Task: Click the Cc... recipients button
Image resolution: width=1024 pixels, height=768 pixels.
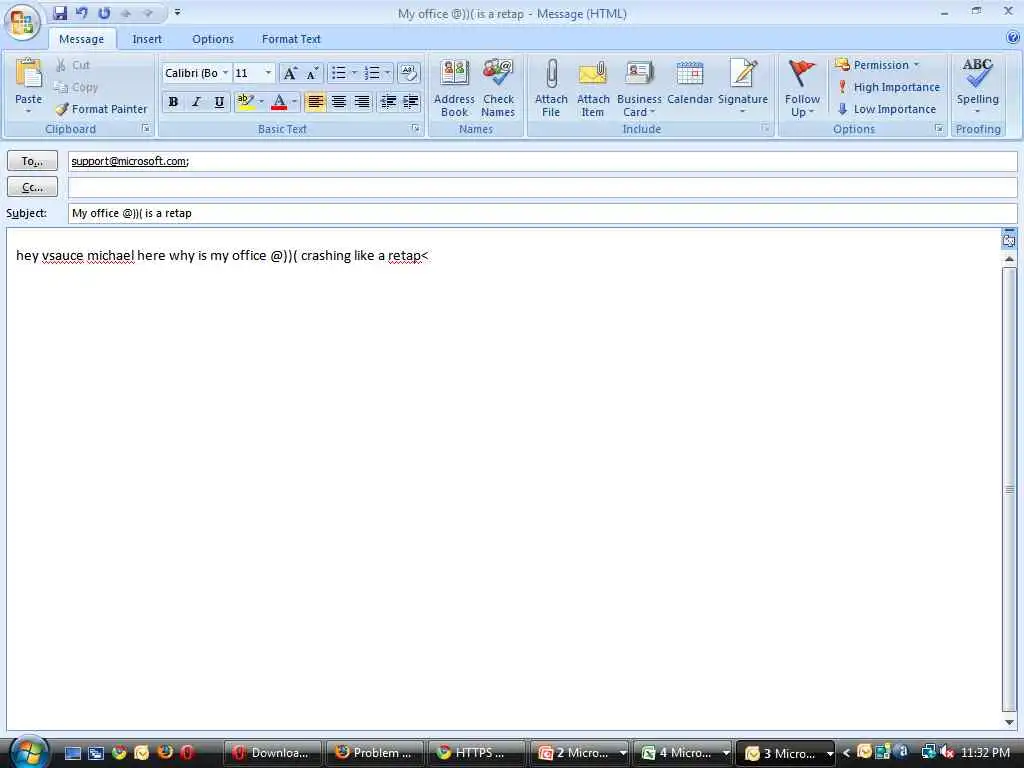Action: [x=33, y=187]
